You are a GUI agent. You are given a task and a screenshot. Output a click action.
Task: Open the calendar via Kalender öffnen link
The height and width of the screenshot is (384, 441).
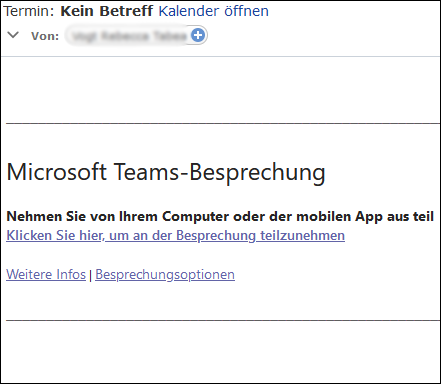point(213,11)
